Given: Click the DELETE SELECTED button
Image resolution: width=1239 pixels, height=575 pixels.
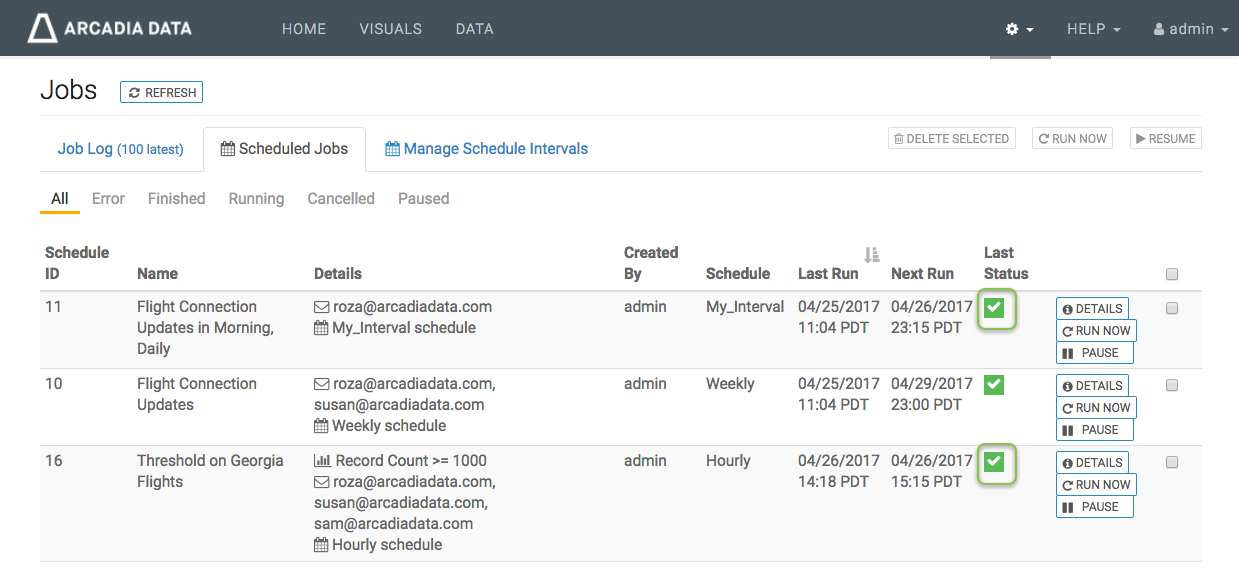Looking at the screenshot, I should coord(951,139).
